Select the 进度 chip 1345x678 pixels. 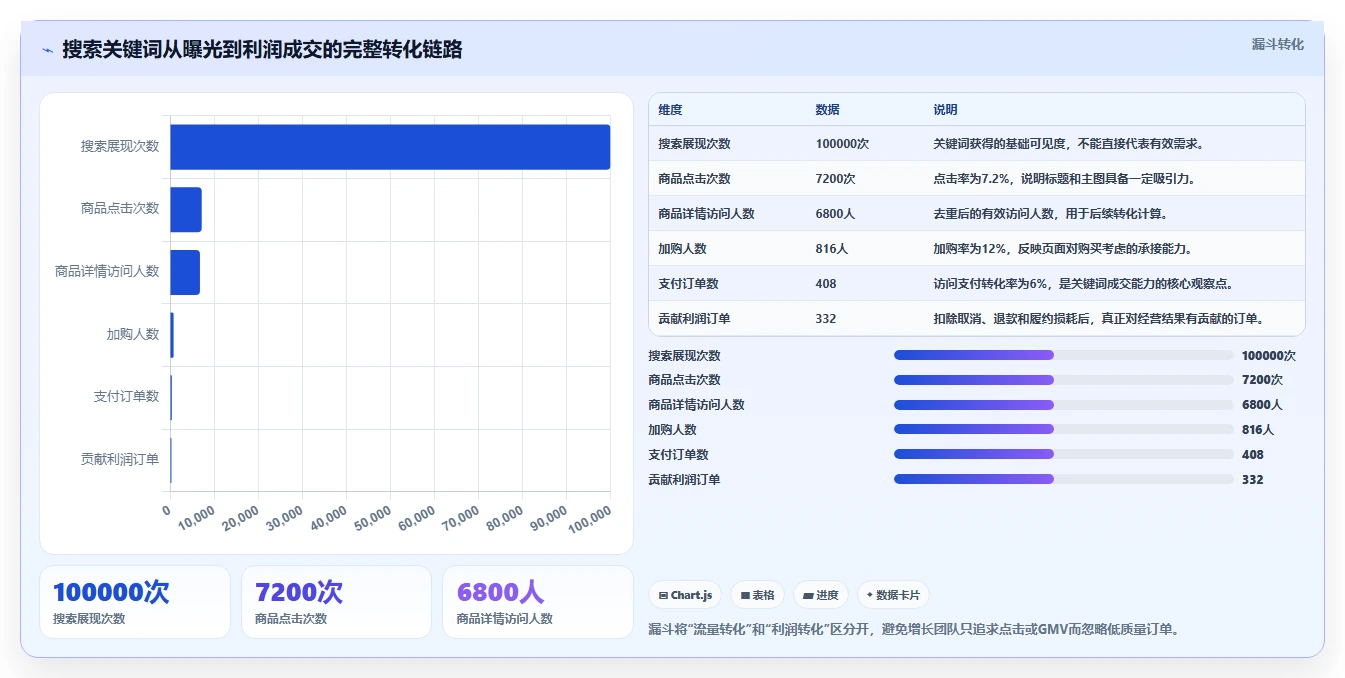coord(821,595)
